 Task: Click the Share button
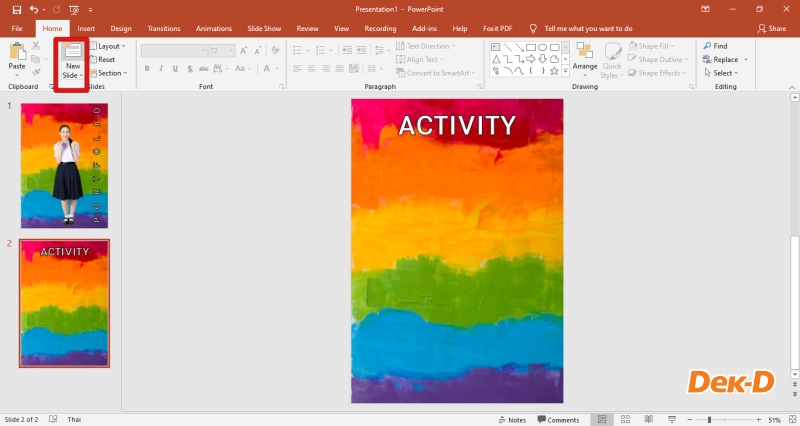tap(773, 29)
